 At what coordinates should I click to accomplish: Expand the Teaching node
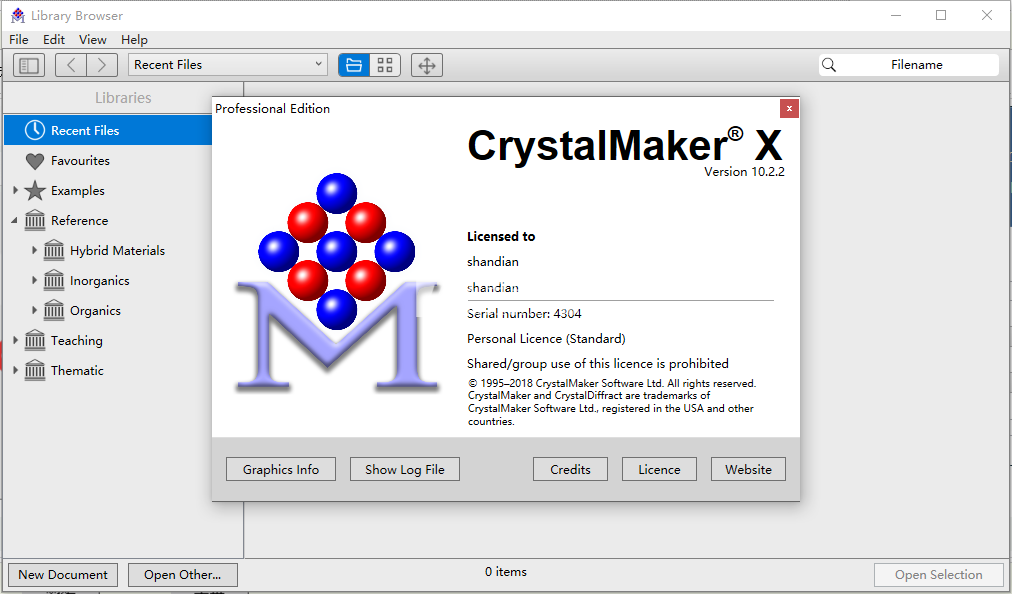coord(15,340)
